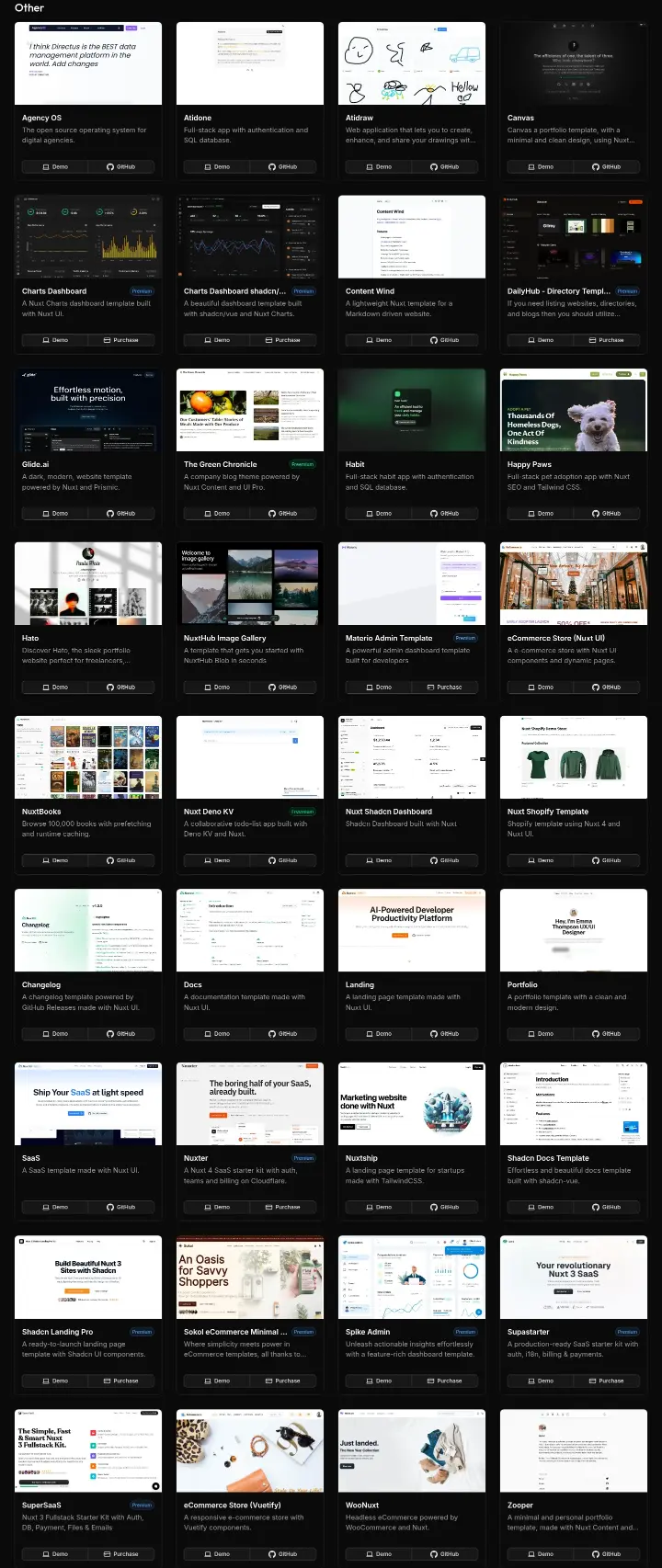This screenshot has width=662, height=1568.
Task: Click the Glide.ai card title
Action: pyautogui.click(x=36, y=464)
